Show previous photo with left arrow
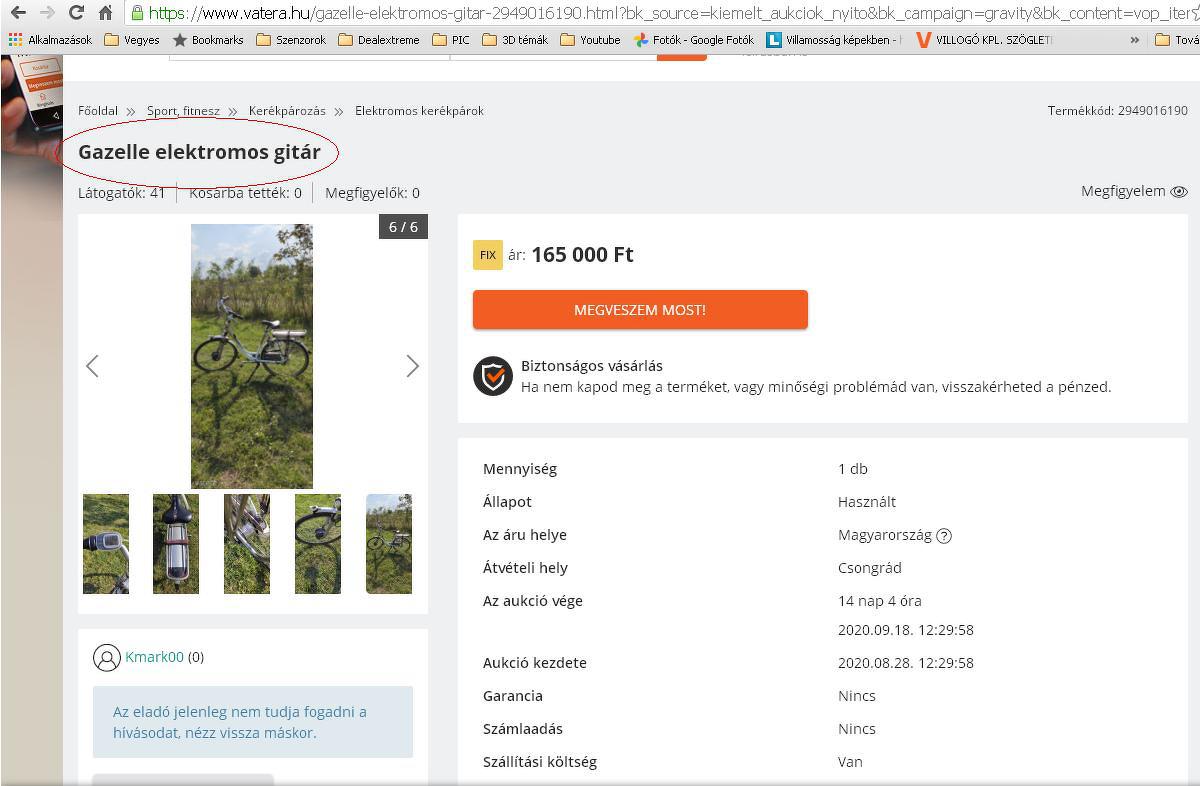 click(92, 366)
